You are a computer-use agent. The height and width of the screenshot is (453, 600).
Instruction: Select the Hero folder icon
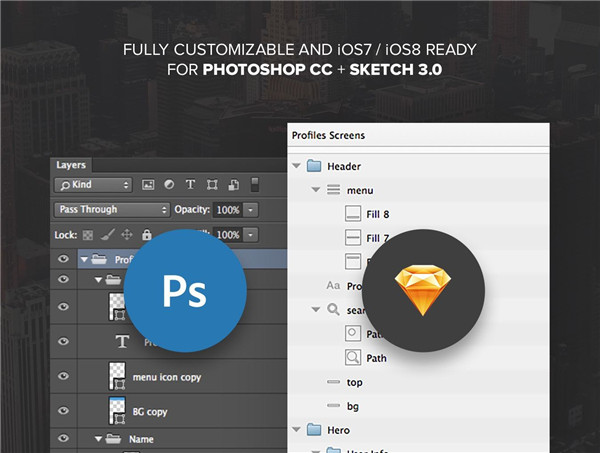click(314, 430)
